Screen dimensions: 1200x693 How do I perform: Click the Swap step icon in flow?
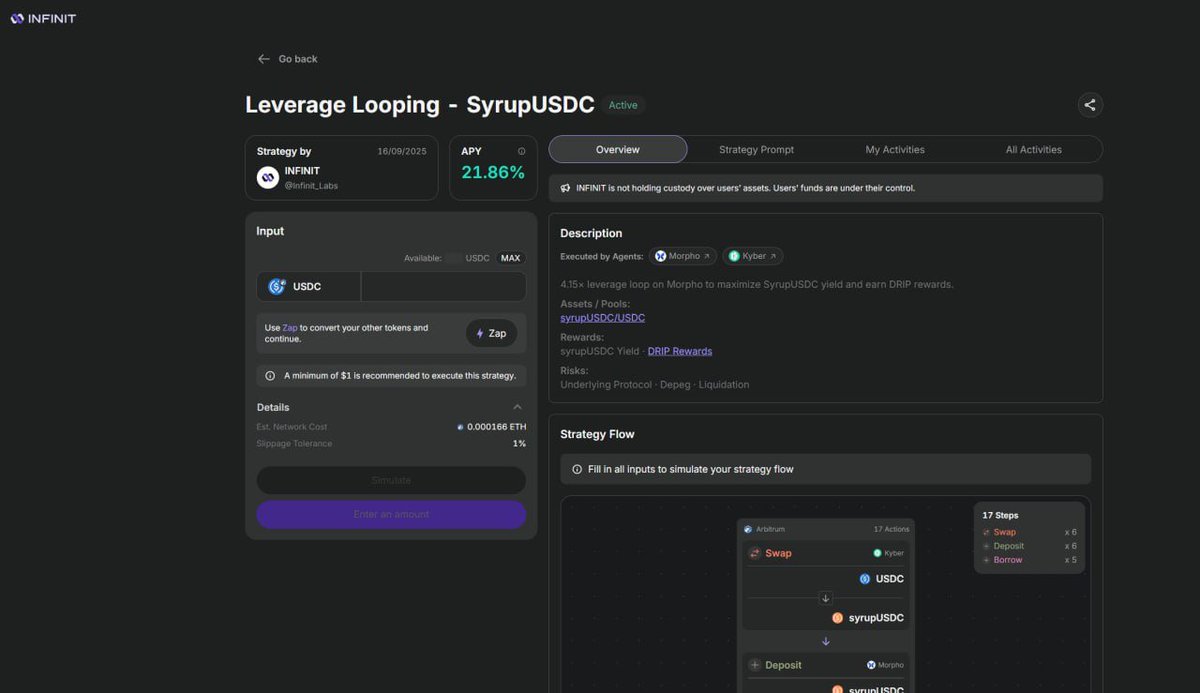755,553
